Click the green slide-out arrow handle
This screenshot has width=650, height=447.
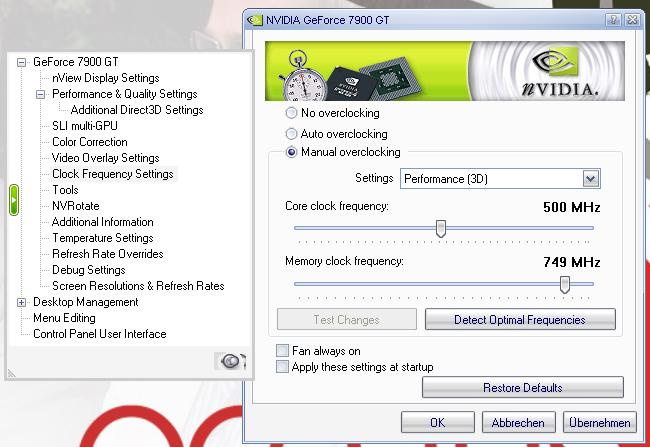click(x=14, y=200)
